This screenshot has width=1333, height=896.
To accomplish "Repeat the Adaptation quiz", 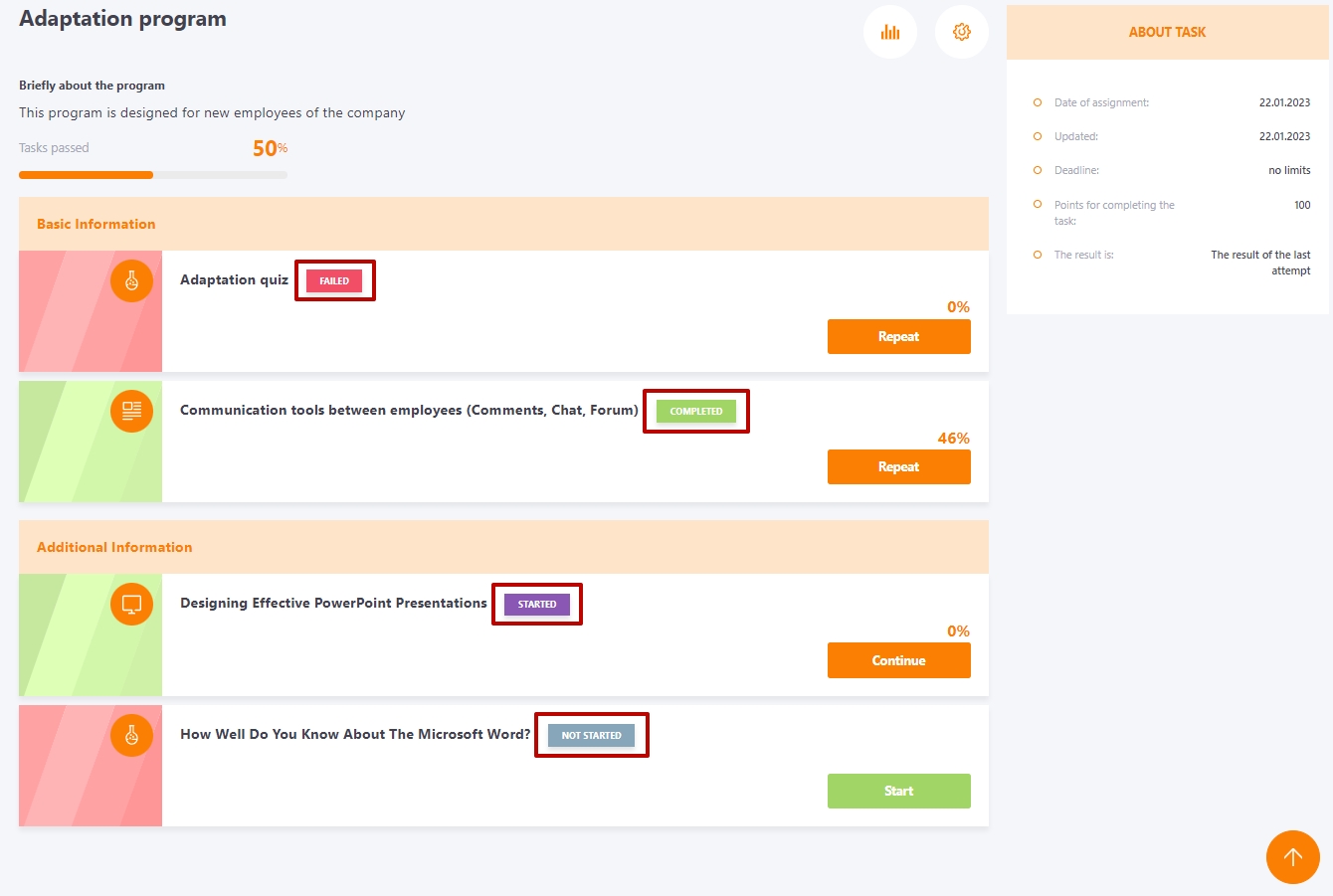I will [899, 337].
